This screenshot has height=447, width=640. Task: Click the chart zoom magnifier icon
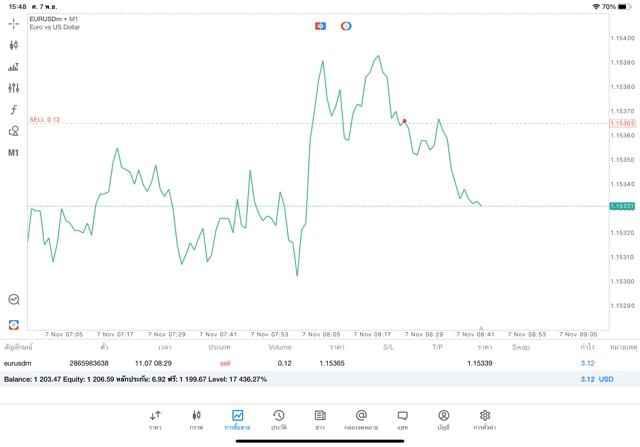point(13,299)
